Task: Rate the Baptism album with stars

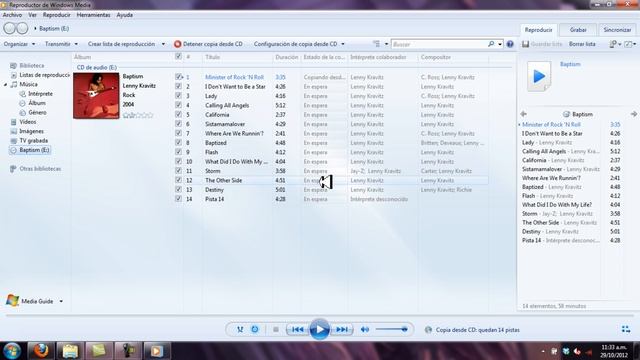Action: pyautogui.click(x=138, y=115)
